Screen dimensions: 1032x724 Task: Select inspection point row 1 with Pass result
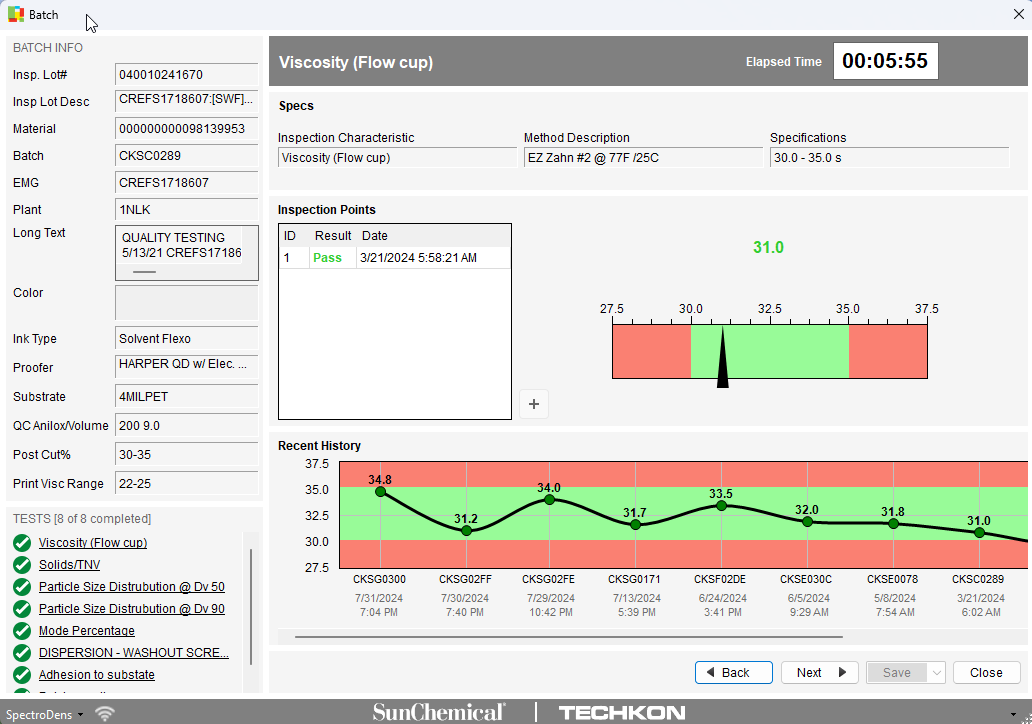[394, 258]
